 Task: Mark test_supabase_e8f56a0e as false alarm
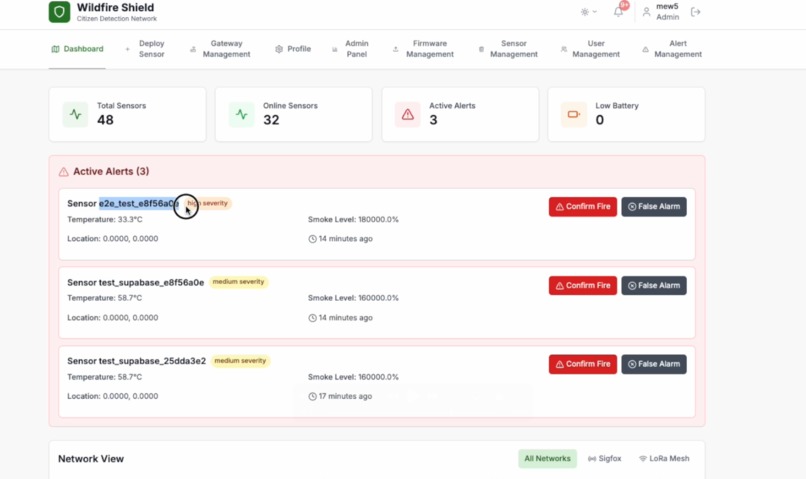(x=654, y=286)
